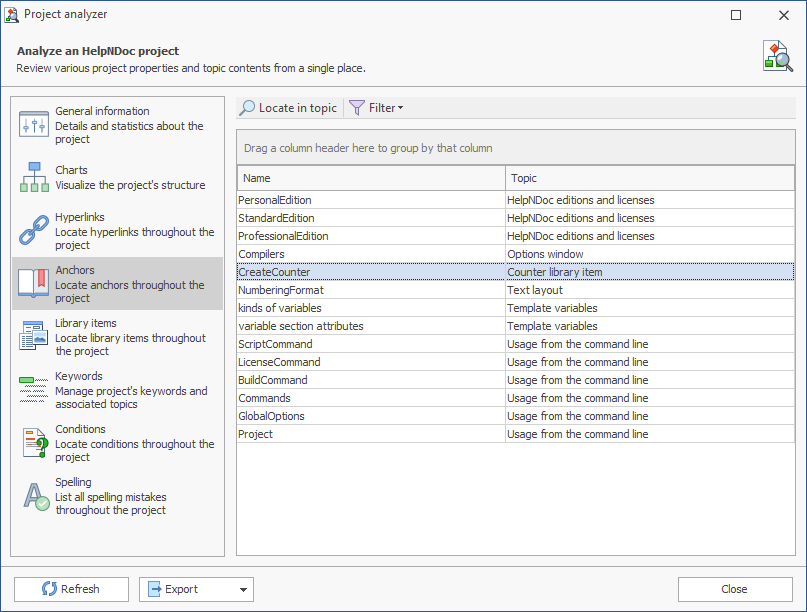The height and width of the screenshot is (612, 807).
Task: Open the Hyperlinks chain icon
Action: pos(34,230)
